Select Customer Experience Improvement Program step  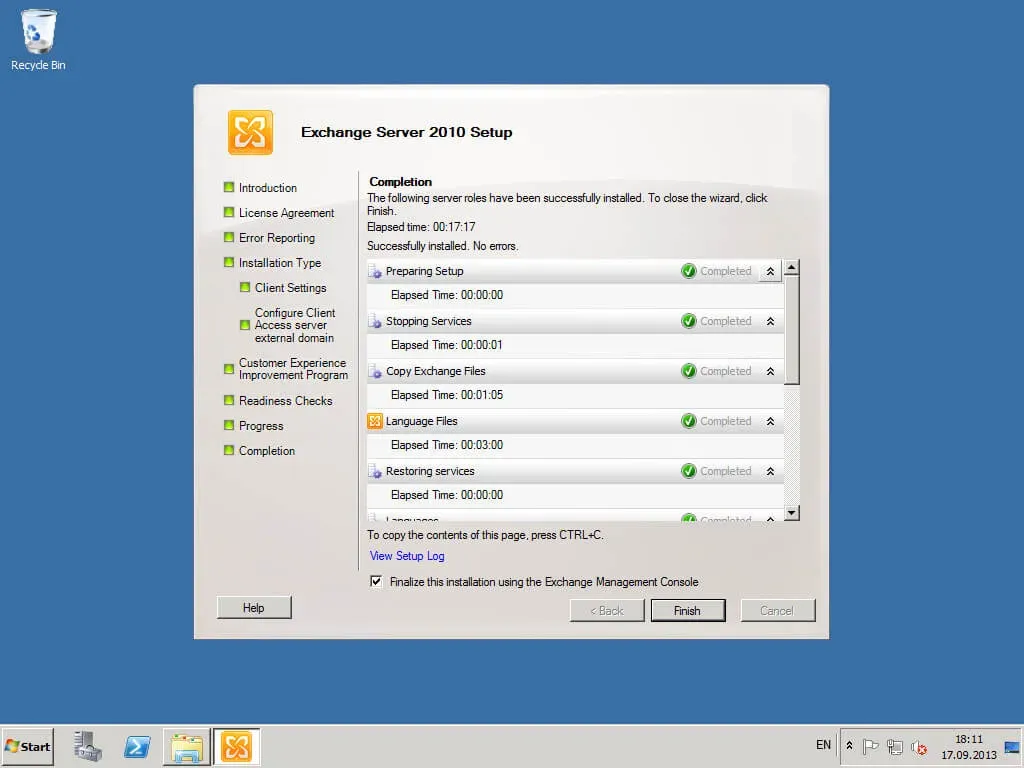pyautogui.click(x=293, y=369)
